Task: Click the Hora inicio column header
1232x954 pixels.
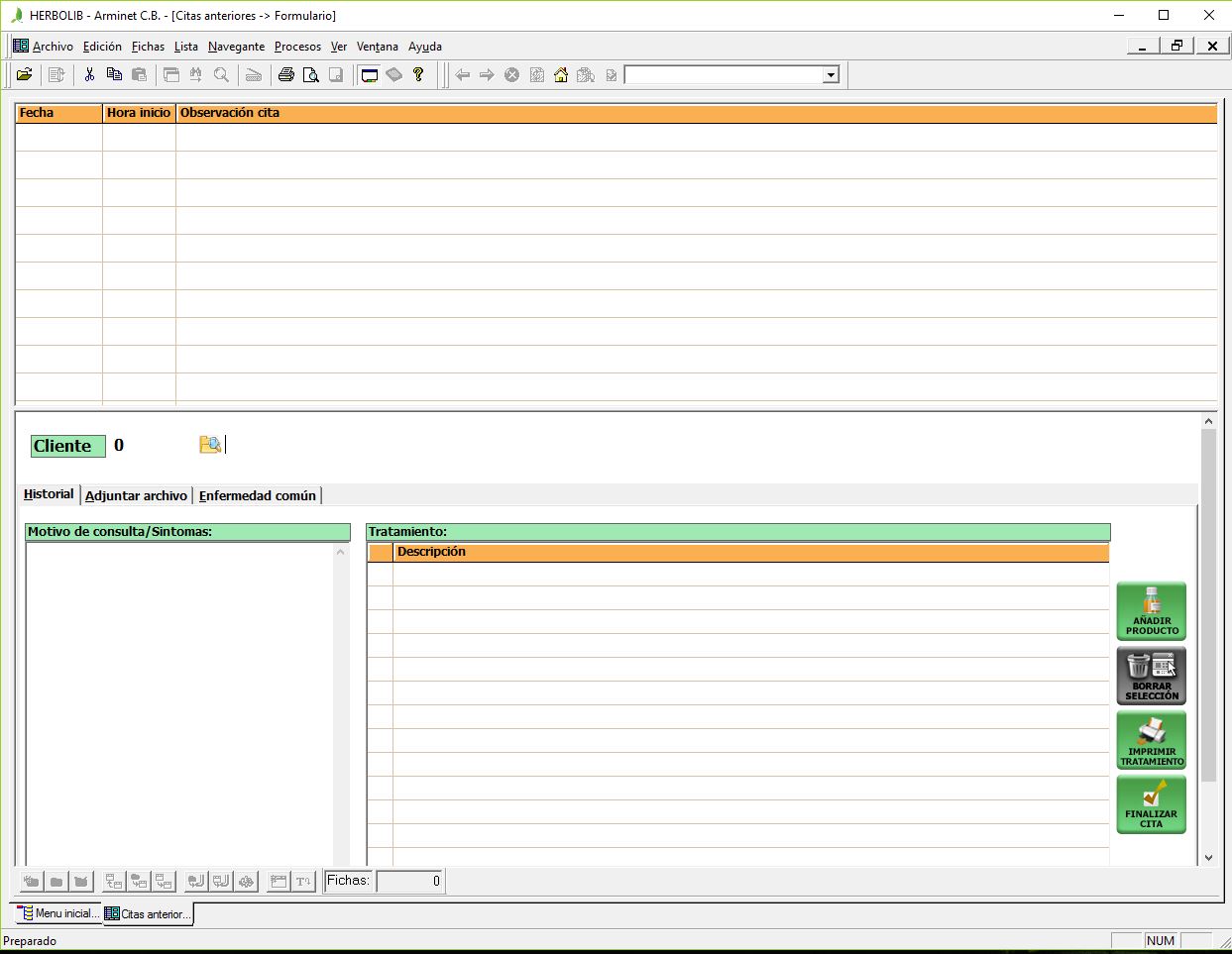Action: pyautogui.click(x=139, y=113)
